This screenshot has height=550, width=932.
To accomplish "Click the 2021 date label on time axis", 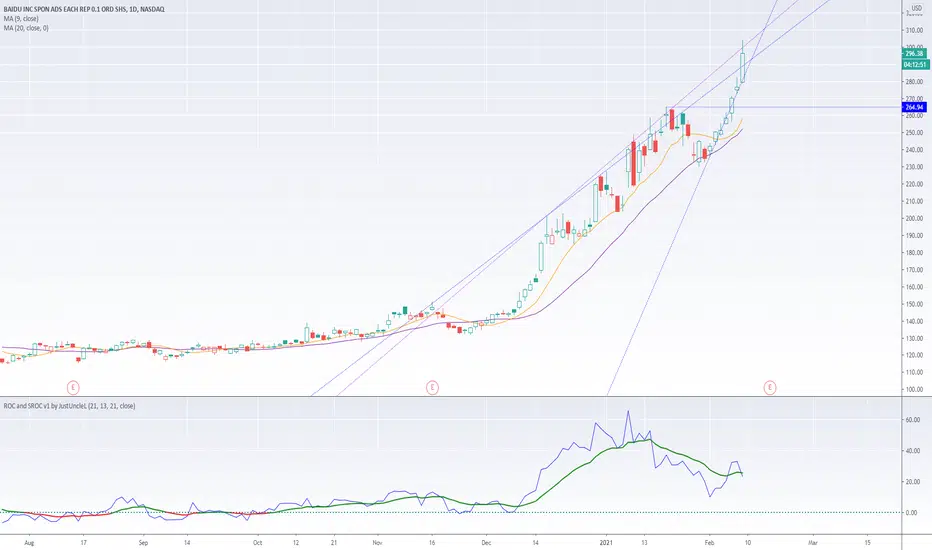I will point(606,543).
